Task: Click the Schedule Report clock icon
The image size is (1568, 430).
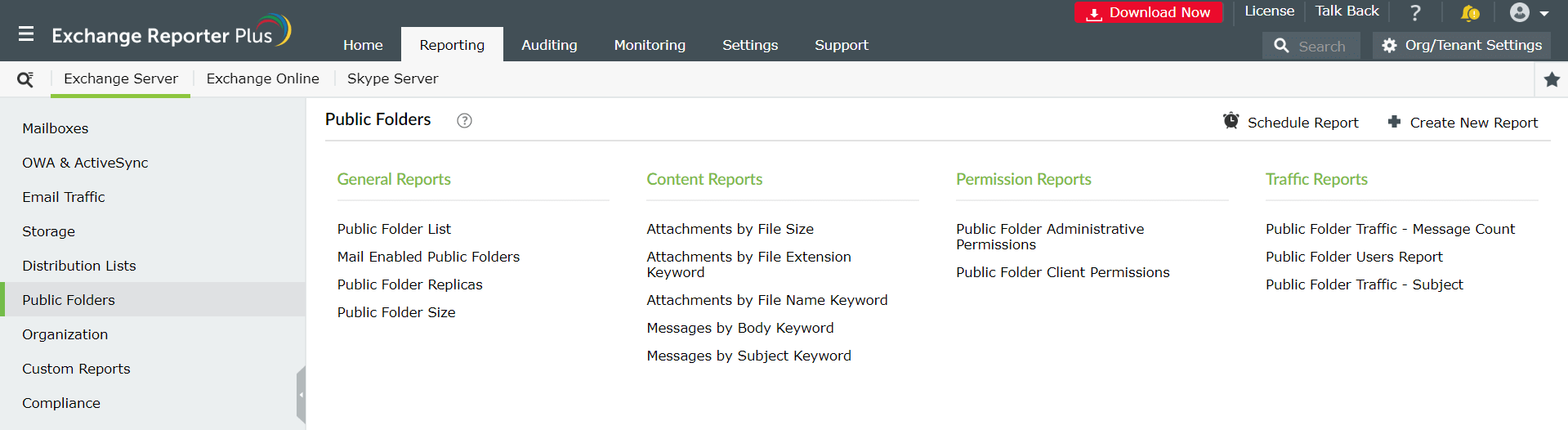Action: [1231, 121]
